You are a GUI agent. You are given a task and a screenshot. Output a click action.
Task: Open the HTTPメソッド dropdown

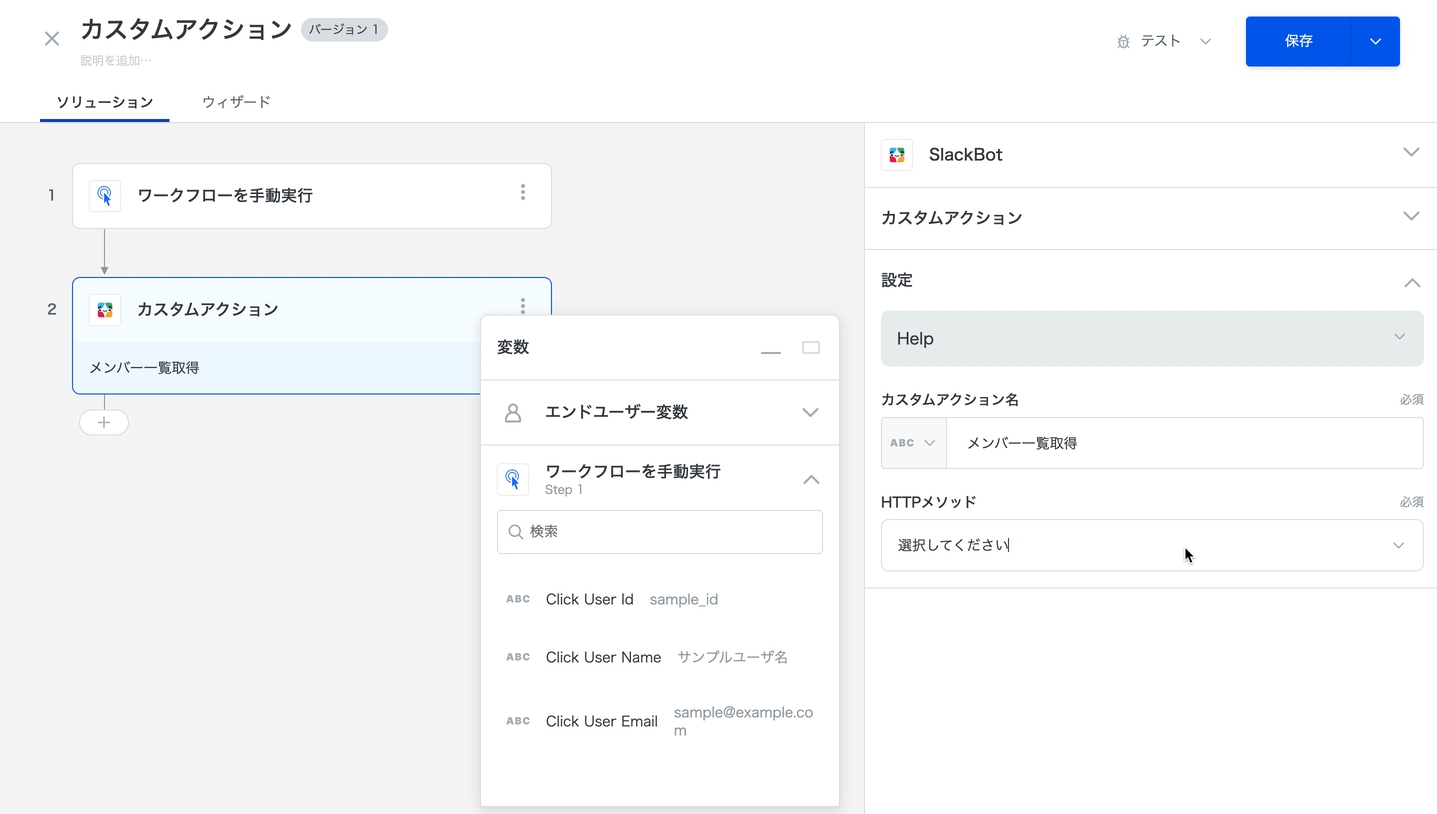(x=1151, y=545)
